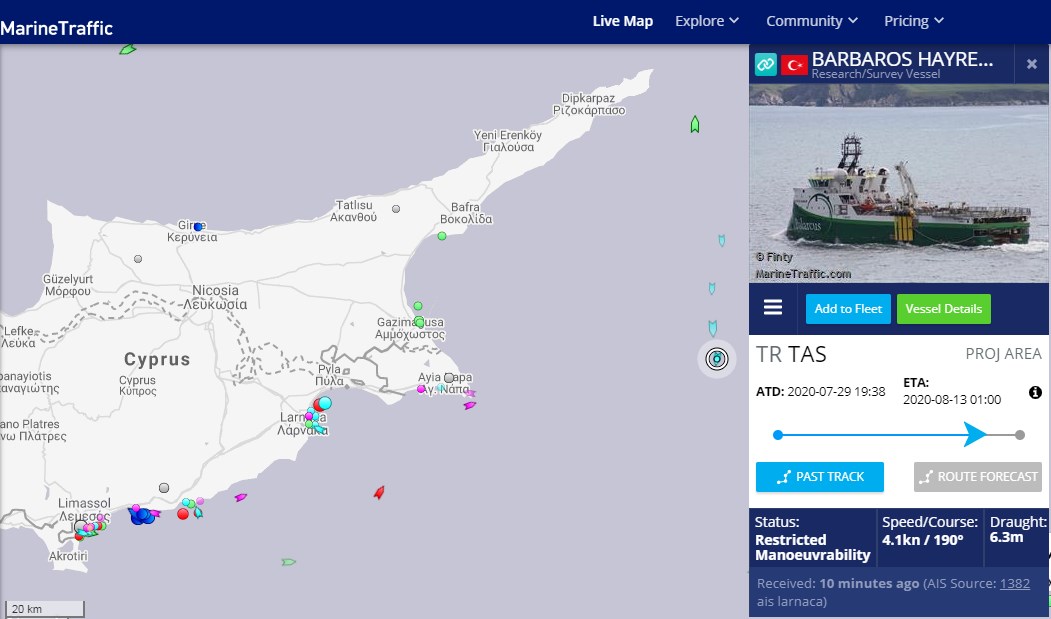The image size is (1051, 619).
Task: Open the vessel photo thumbnail
Action: 899,183
